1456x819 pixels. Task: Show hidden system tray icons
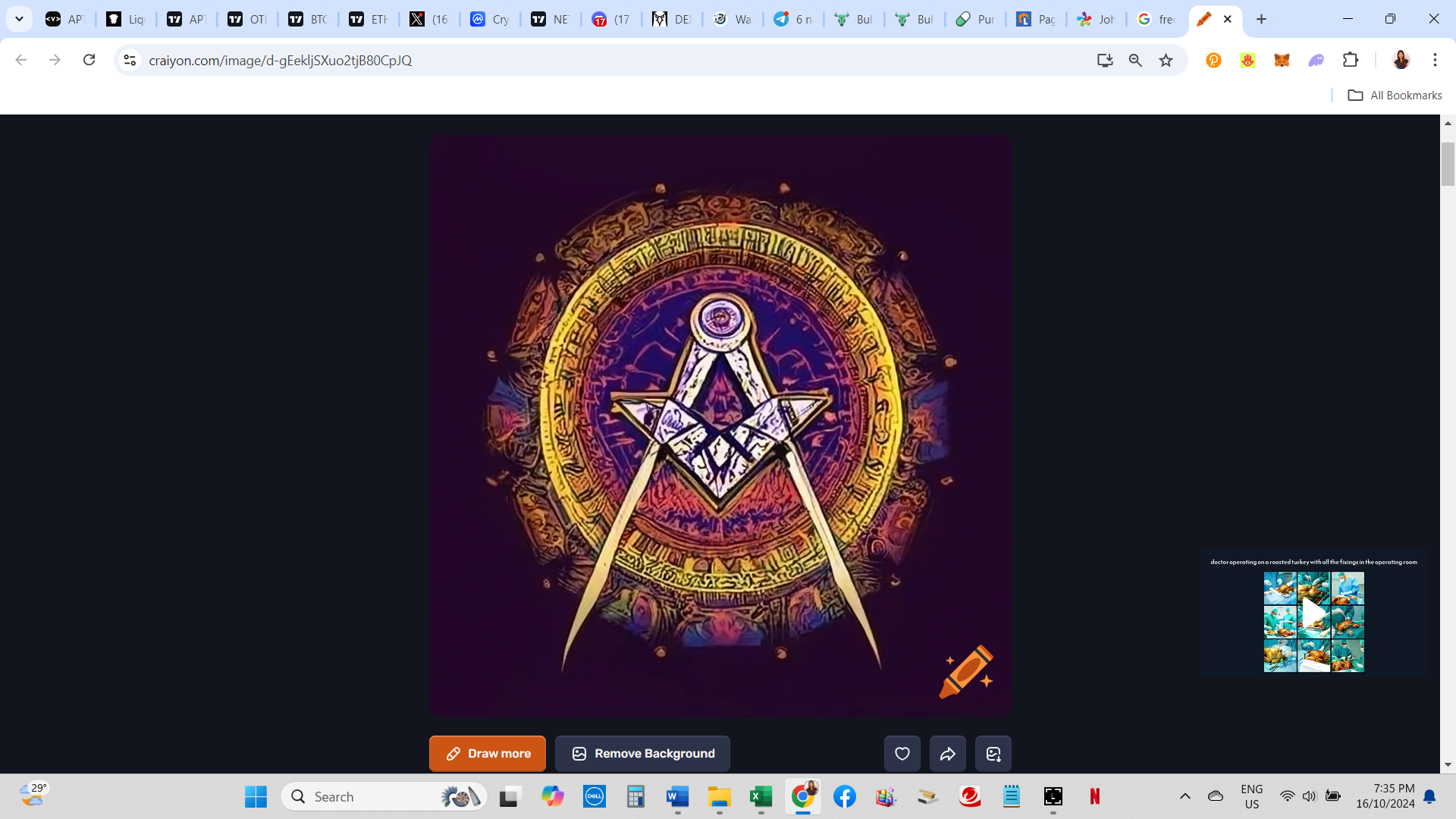click(1185, 796)
